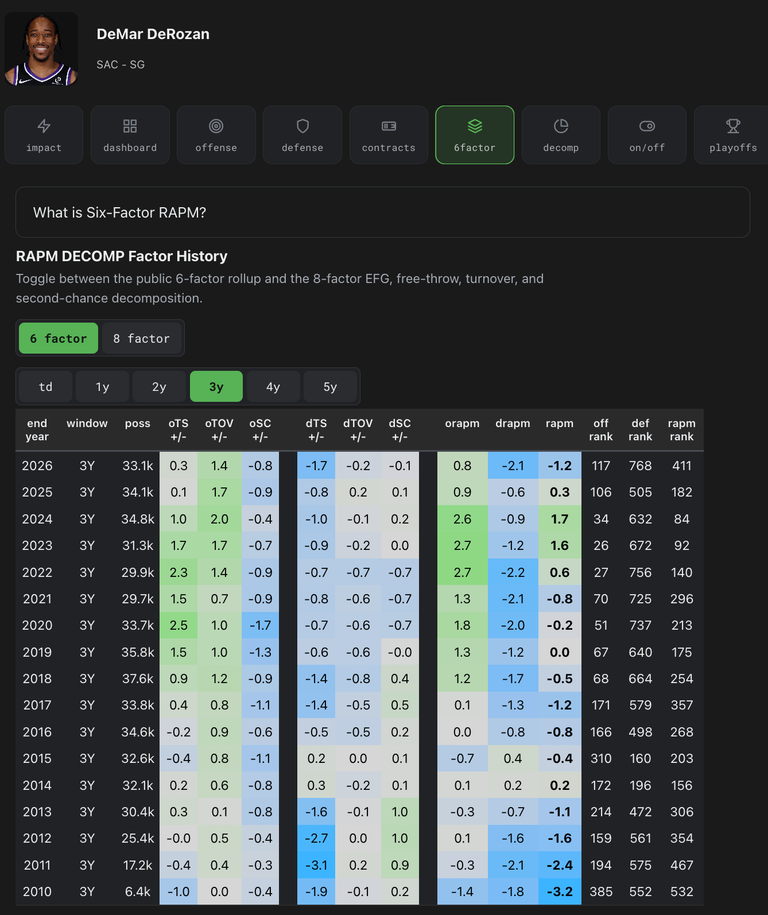Click the dSC +/- column header
This screenshot has height=915, width=768.
(400, 430)
